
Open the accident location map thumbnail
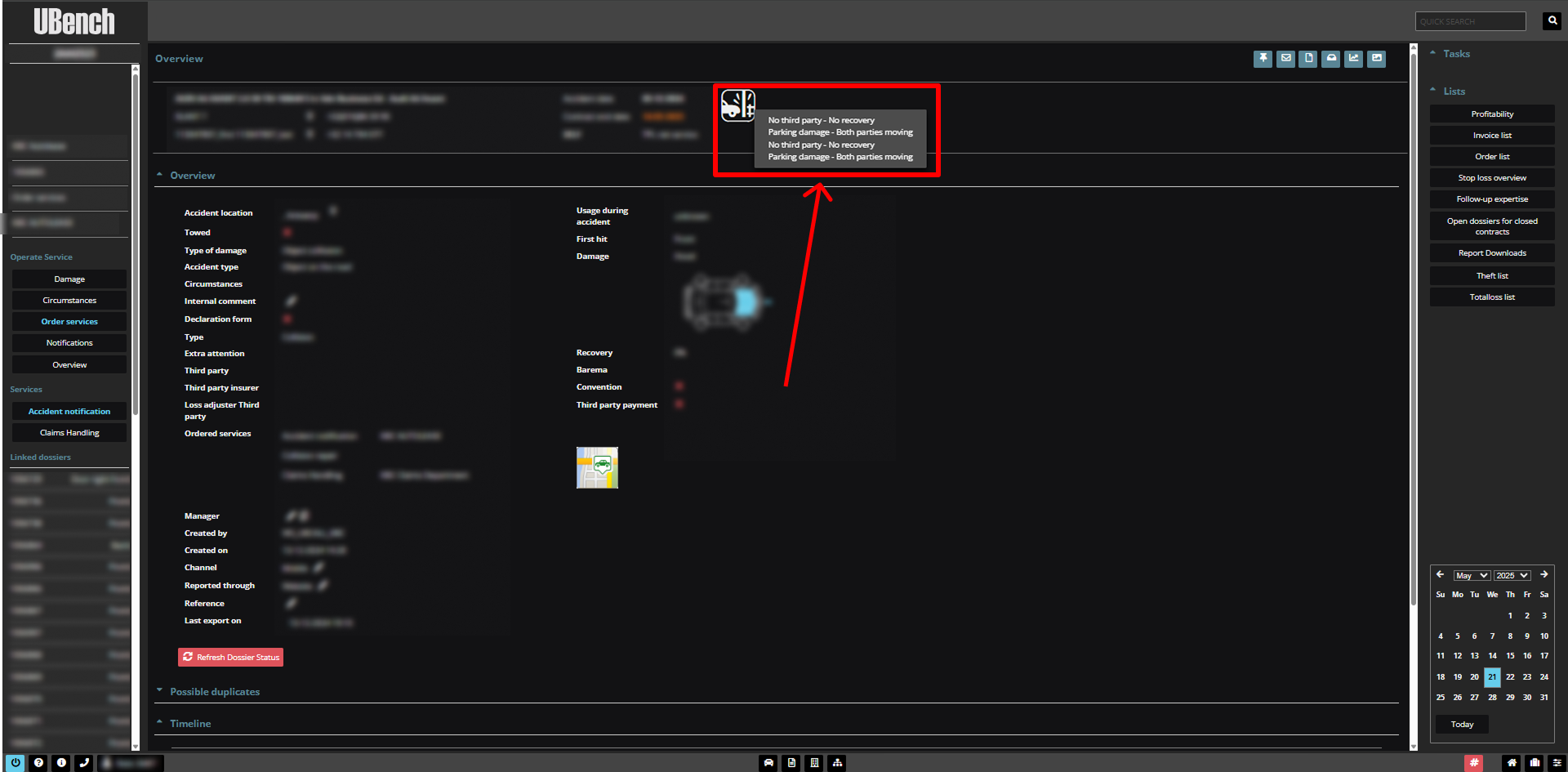point(597,467)
